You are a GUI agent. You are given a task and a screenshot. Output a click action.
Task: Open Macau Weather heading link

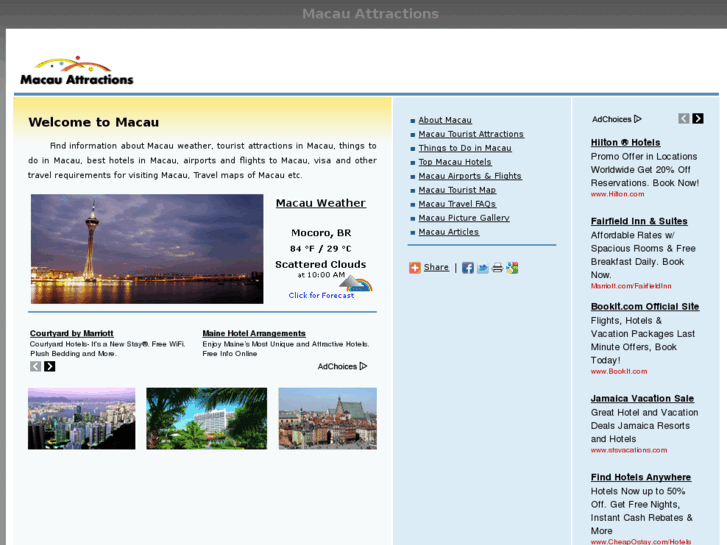[321, 203]
